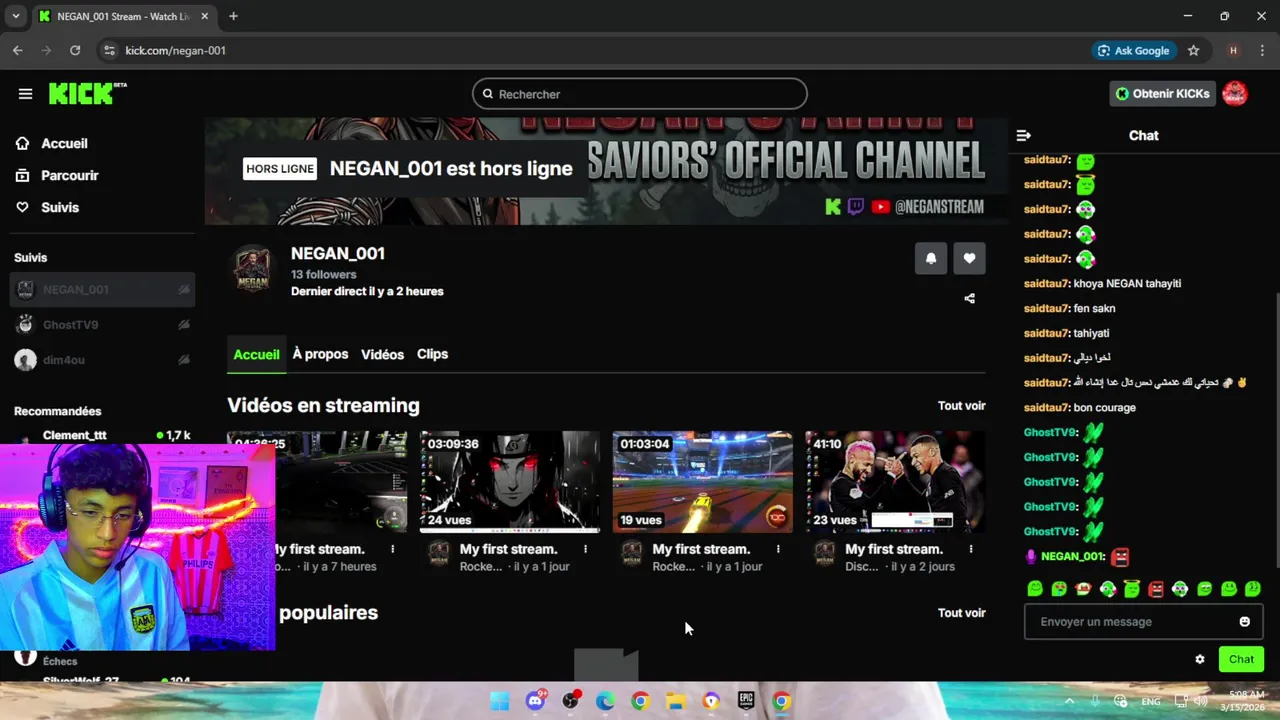Click the Windows Start button
Image resolution: width=1280 pixels, height=720 pixels.
[500, 701]
